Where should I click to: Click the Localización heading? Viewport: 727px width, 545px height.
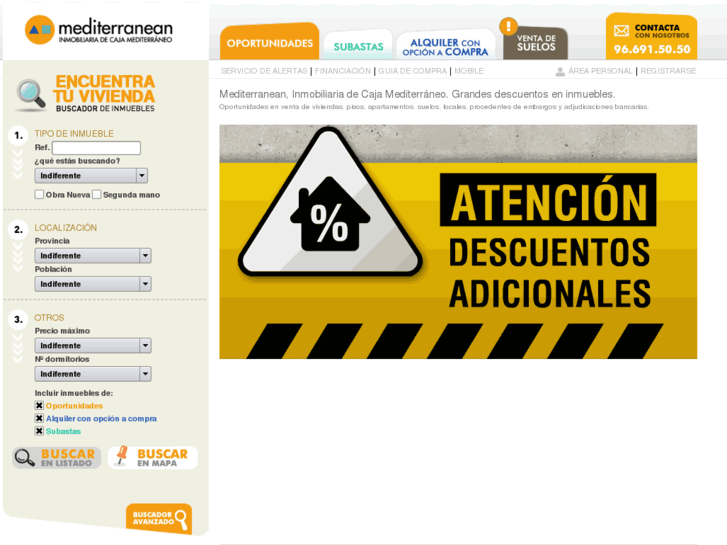tap(65, 228)
